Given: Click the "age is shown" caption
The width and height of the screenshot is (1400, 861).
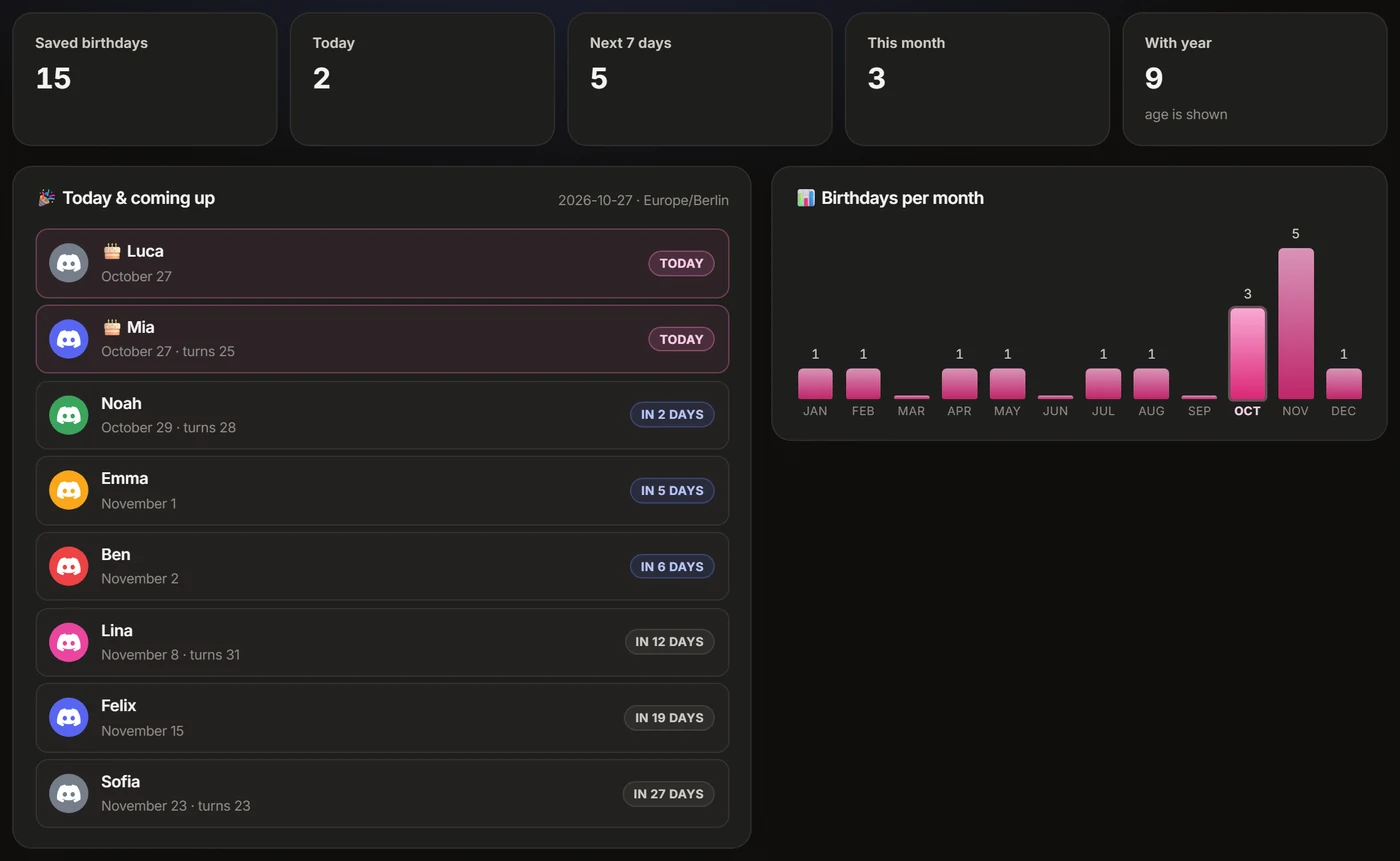Looking at the screenshot, I should (1186, 114).
